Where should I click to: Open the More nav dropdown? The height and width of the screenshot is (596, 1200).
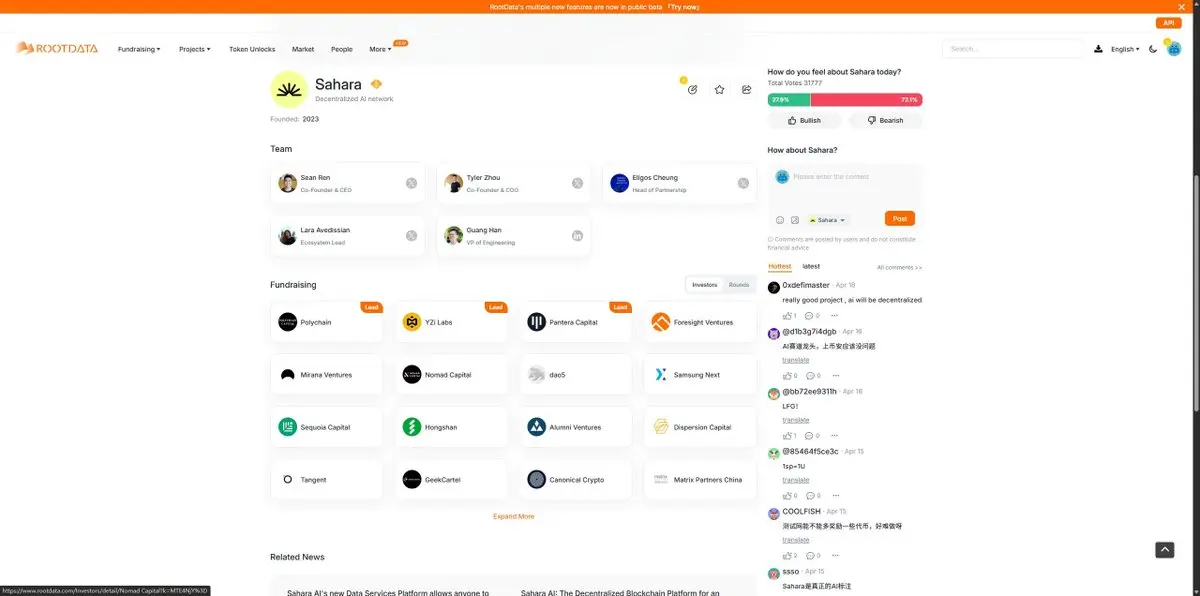pos(380,49)
